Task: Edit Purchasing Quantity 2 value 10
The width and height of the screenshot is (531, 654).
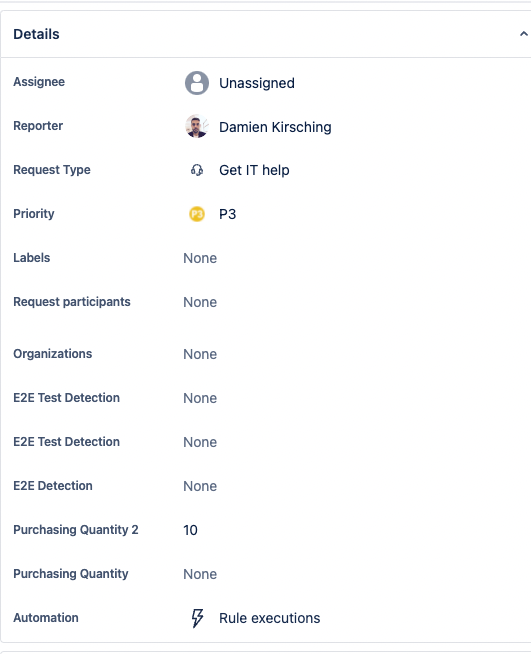Action: [190, 530]
